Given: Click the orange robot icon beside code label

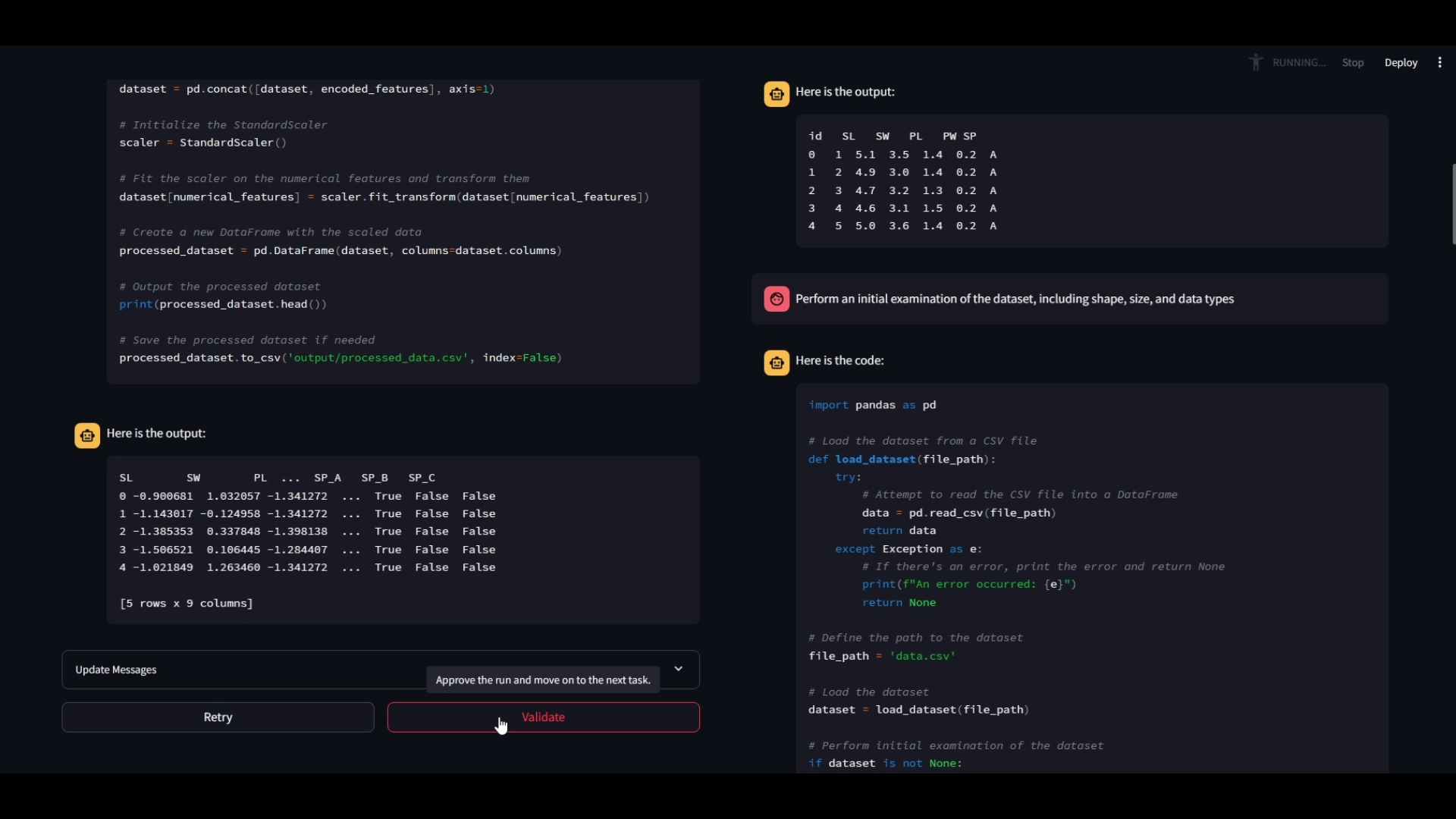Looking at the screenshot, I should coord(777,362).
